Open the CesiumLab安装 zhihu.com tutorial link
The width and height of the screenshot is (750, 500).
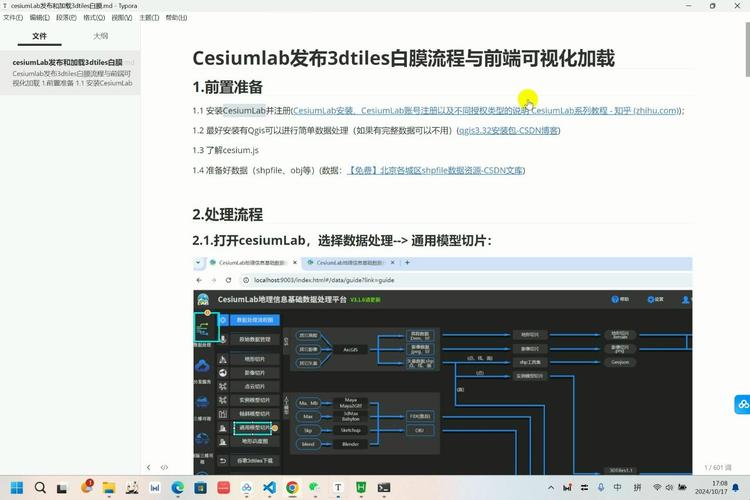click(487, 111)
